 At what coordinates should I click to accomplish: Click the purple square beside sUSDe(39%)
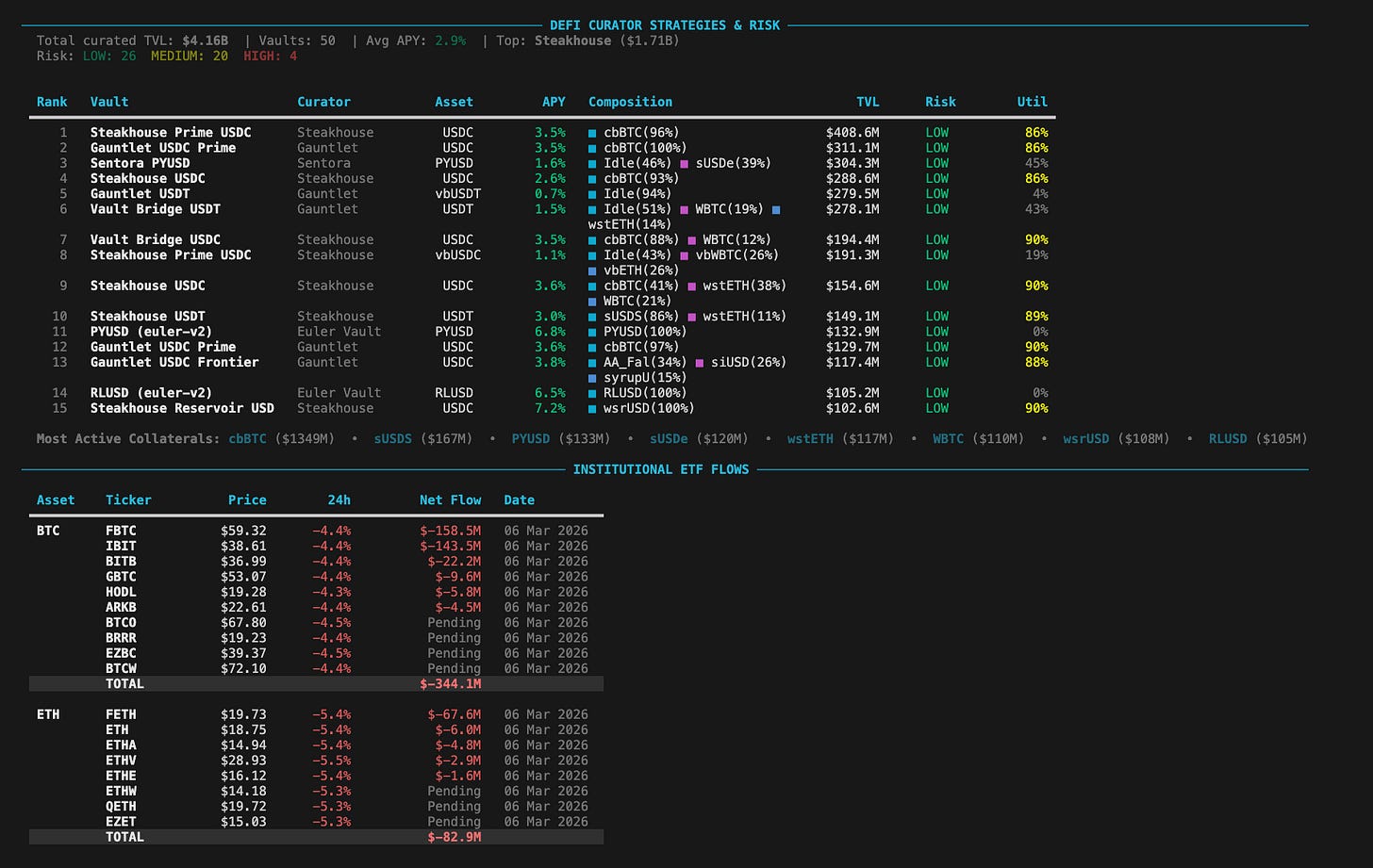tap(685, 164)
